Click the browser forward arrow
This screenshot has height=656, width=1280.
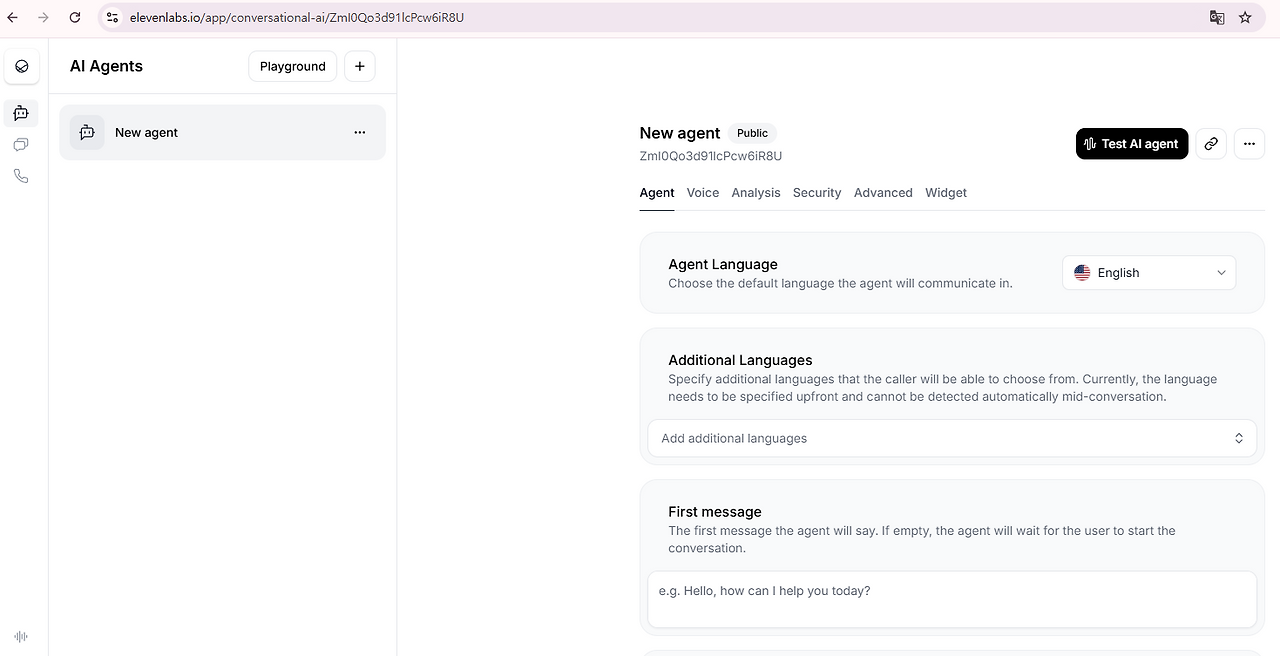click(x=43, y=17)
